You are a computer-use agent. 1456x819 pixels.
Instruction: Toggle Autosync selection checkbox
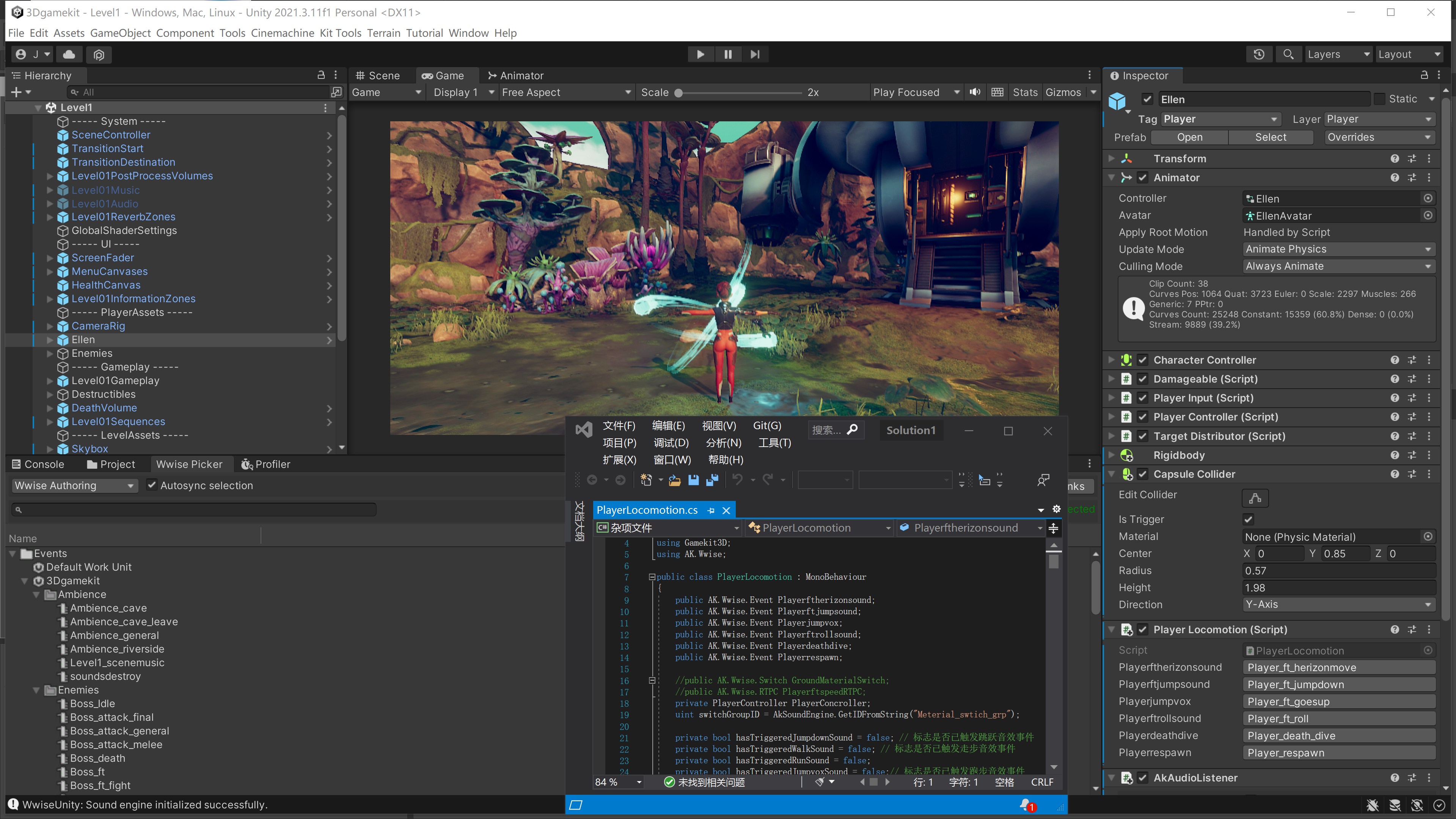click(x=151, y=485)
